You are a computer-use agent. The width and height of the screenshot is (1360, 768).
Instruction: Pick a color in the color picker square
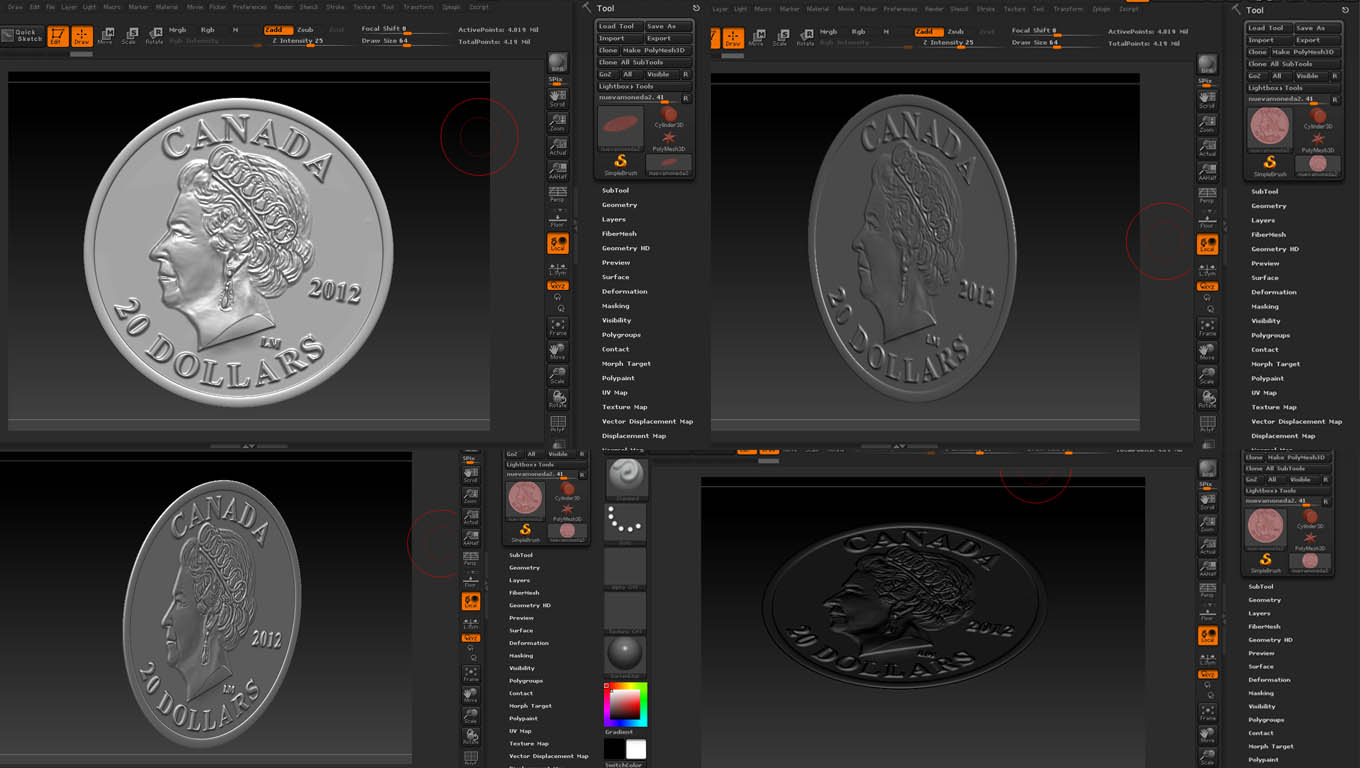click(624, 705)
